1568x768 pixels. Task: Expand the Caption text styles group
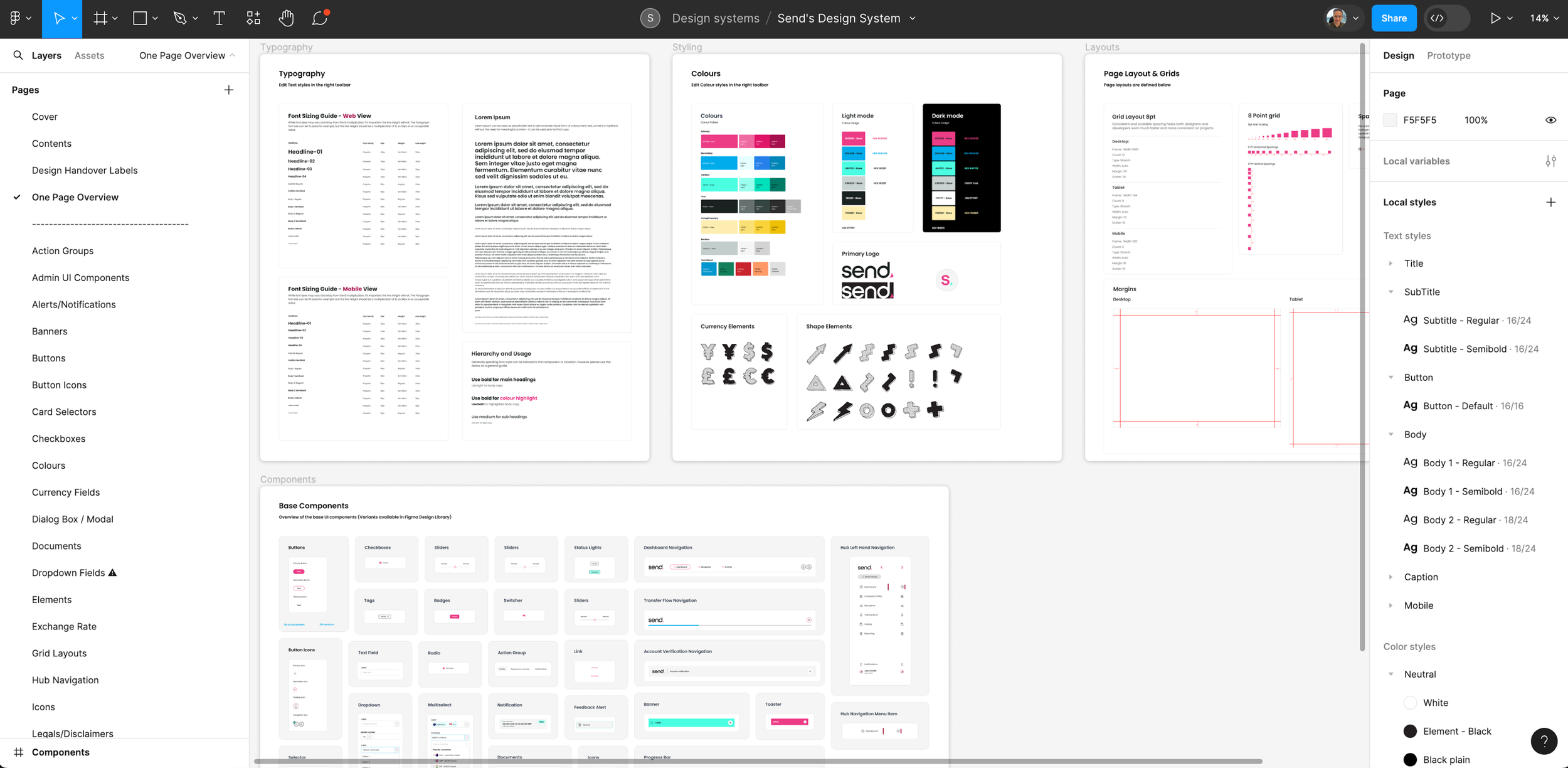(1391, 577)
